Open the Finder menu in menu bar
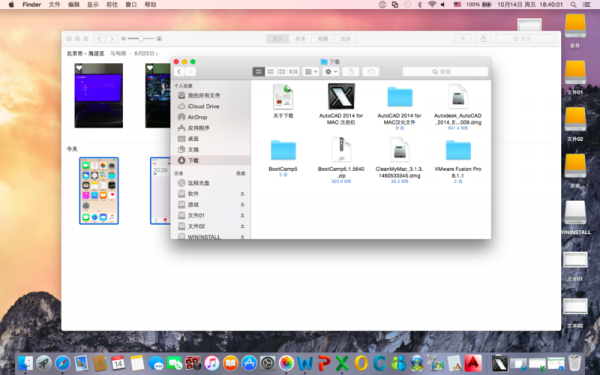 (32, 5)
